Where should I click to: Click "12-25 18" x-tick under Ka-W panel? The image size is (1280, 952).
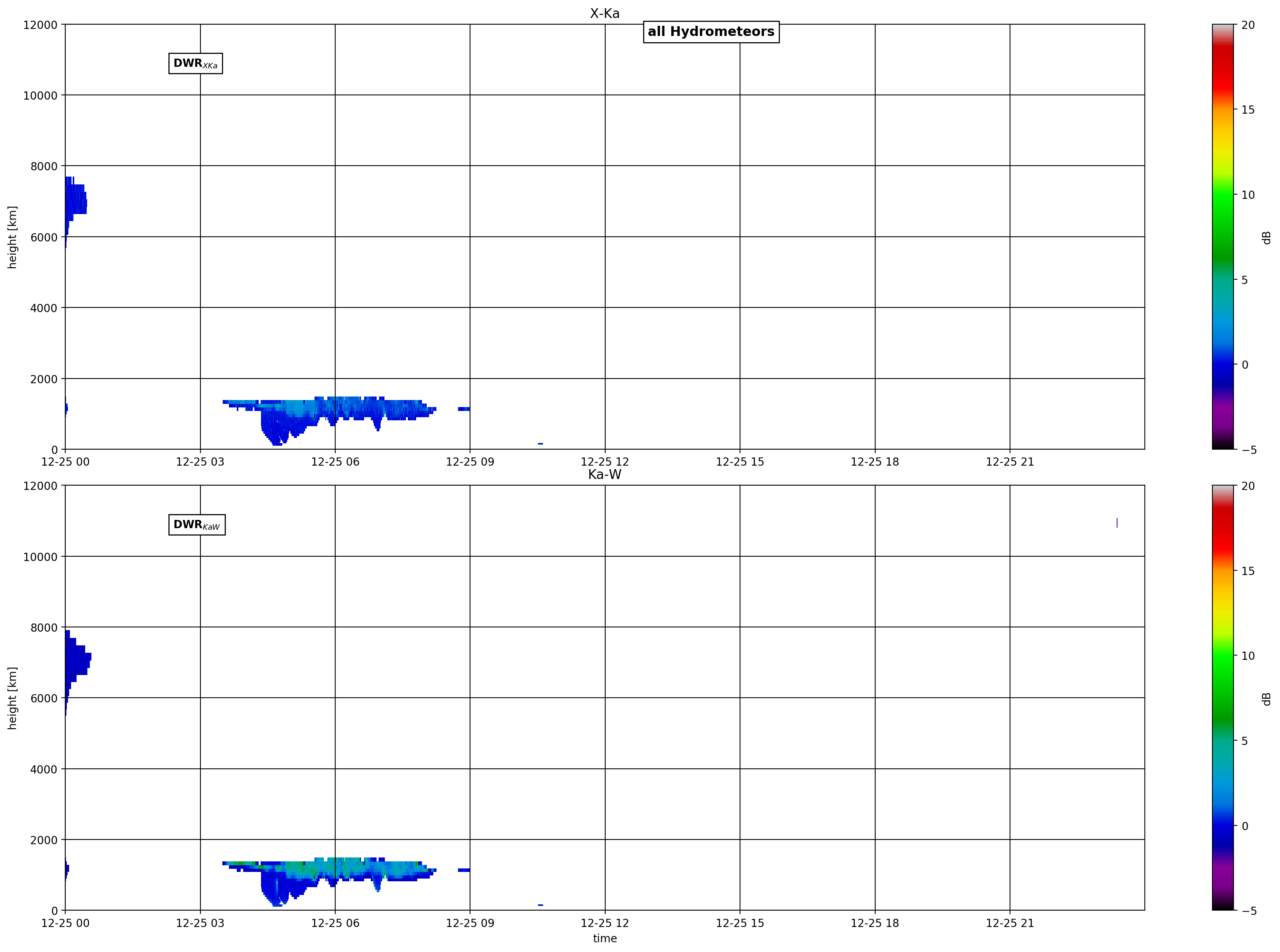coord(875,923)
